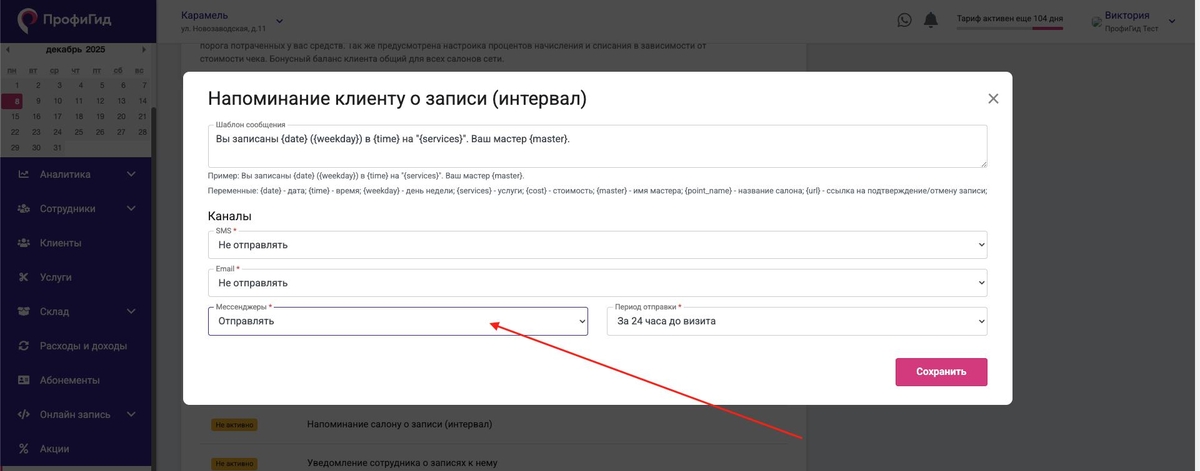Click the Сохранить button
1200x471 pixels.
941,371
